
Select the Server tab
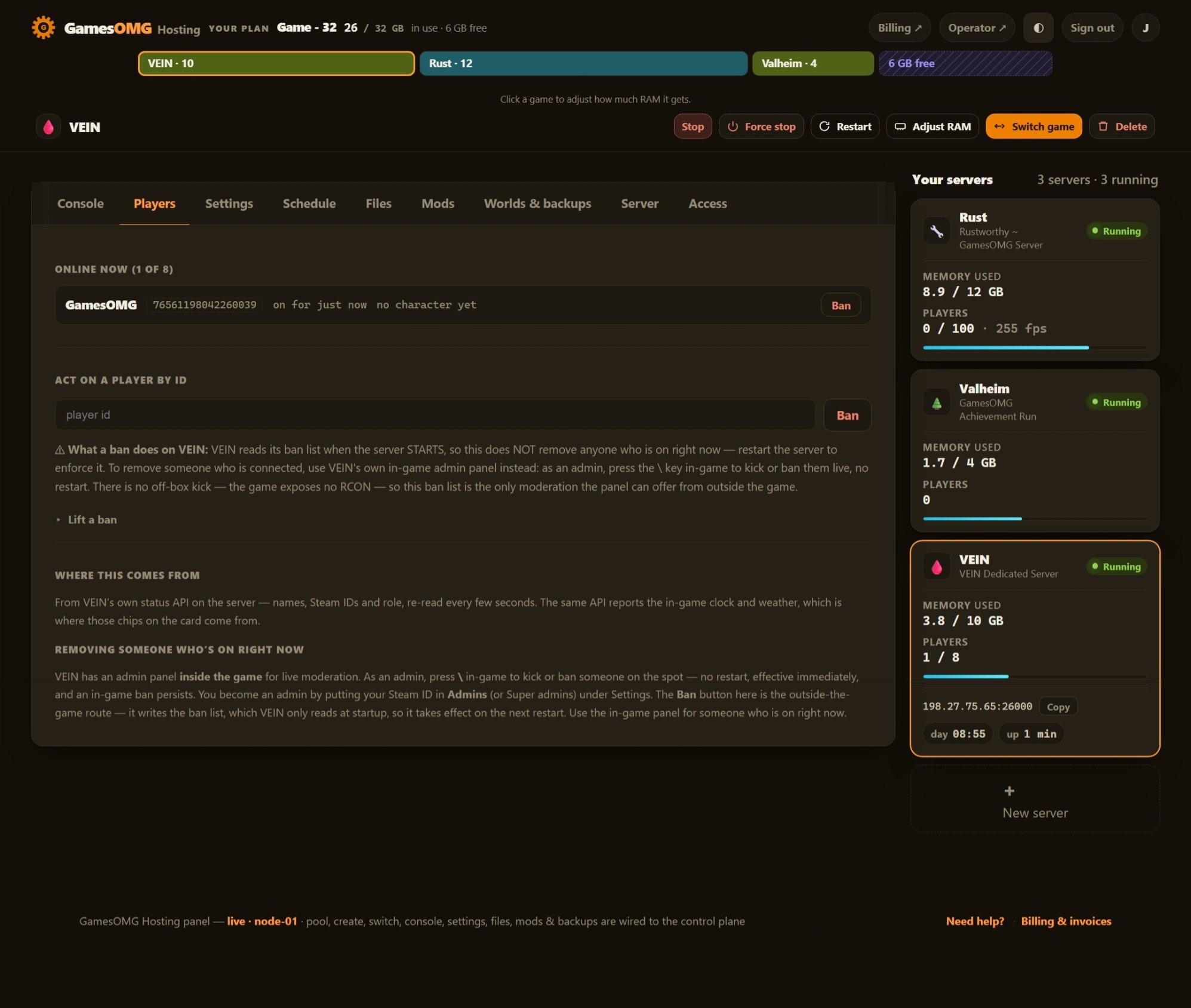click(639, 204)
